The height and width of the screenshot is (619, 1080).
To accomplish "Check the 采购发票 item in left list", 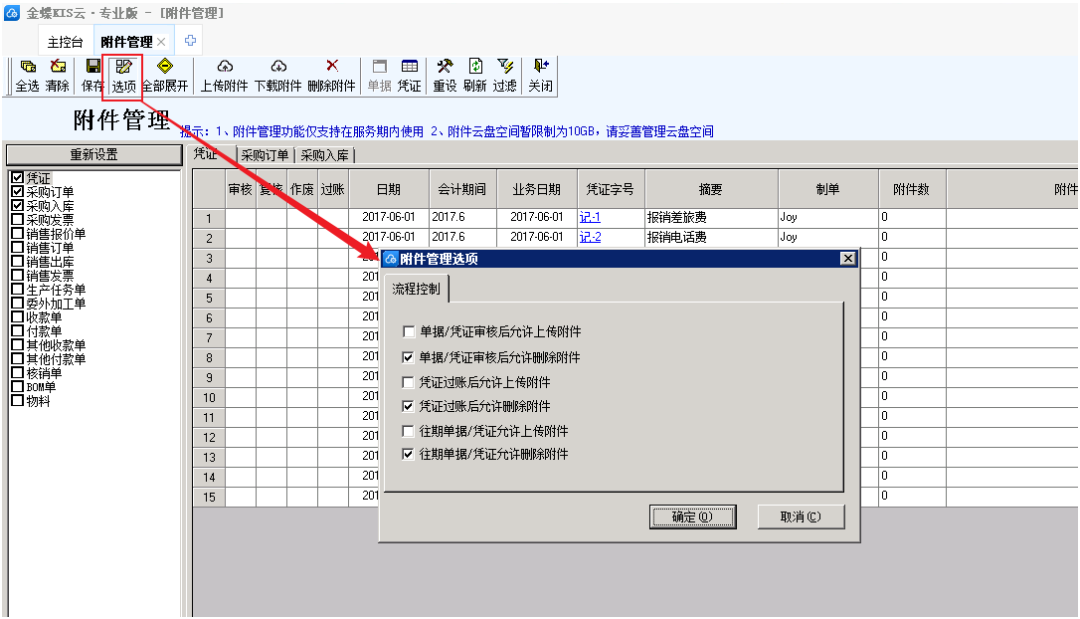I will point(16,219).
